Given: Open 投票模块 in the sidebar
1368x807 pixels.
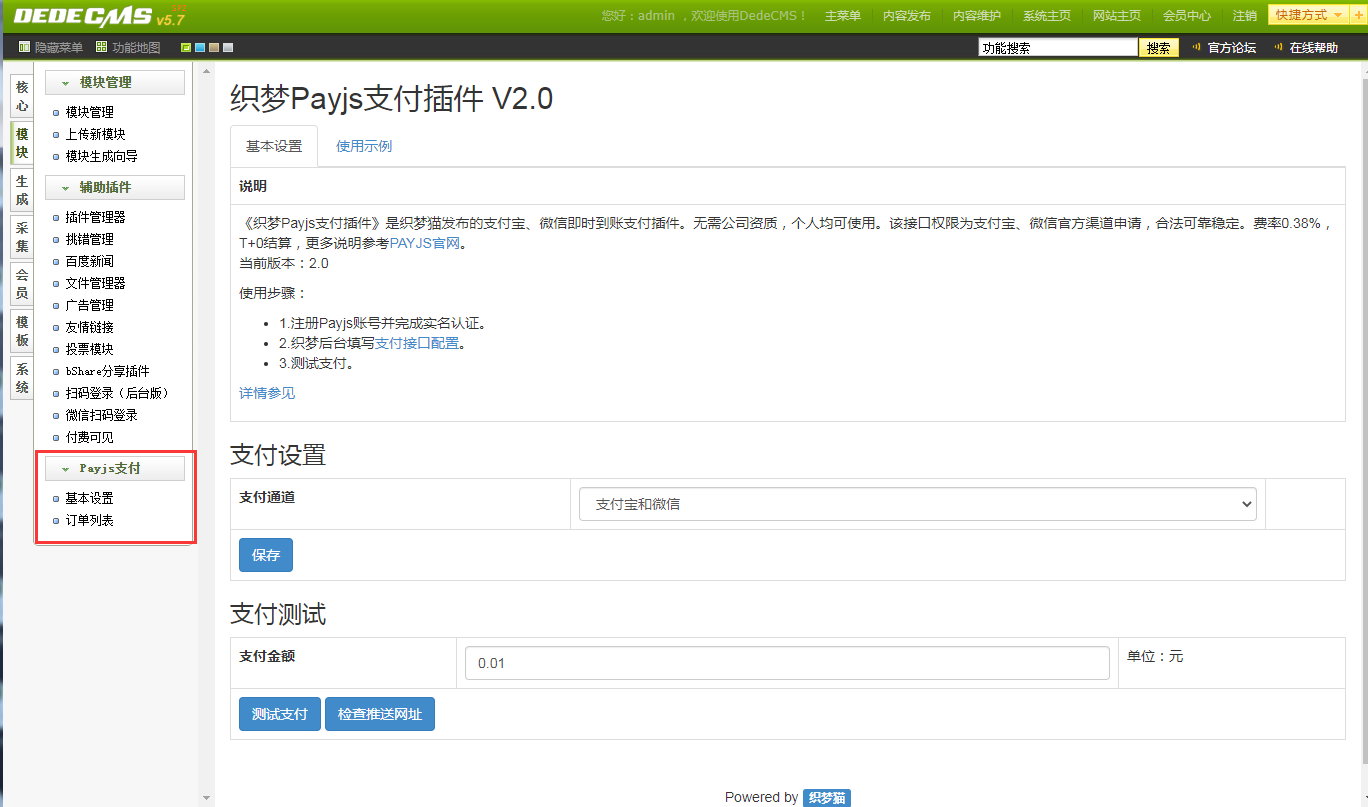Looking at the screenshot, I should point(90,349).
